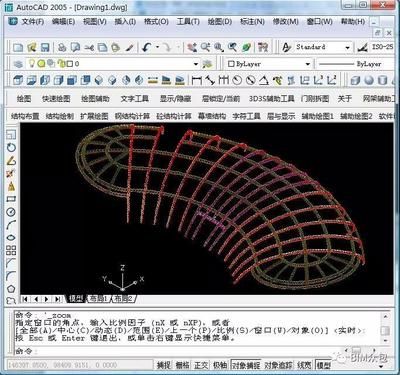The width and height of the screenshot is (400, 375).
Task: Click the Plot Preview icon
Action: tap(75, 47)
